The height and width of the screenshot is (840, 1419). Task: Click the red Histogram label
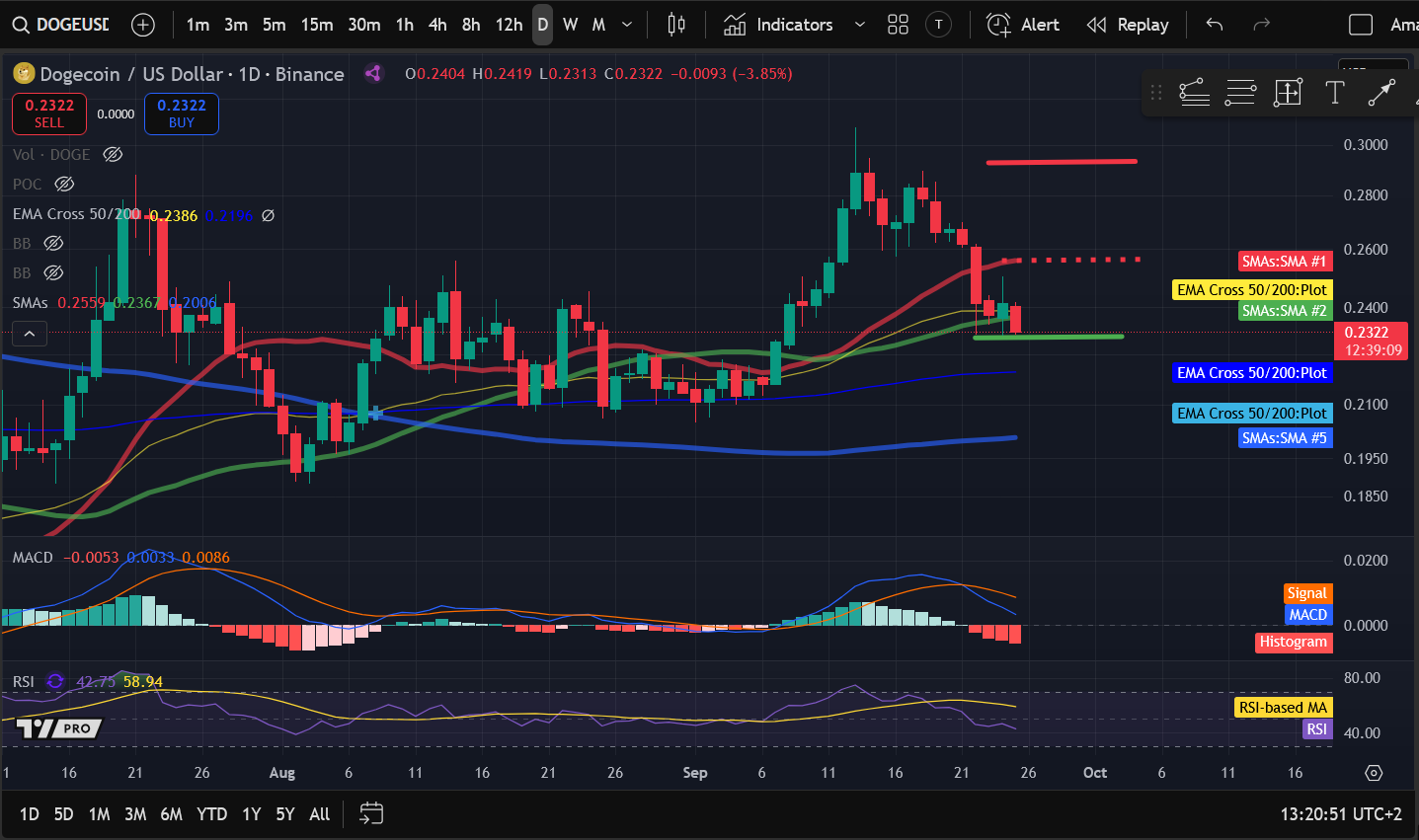pyautogui.click(x=1294, y=642)
